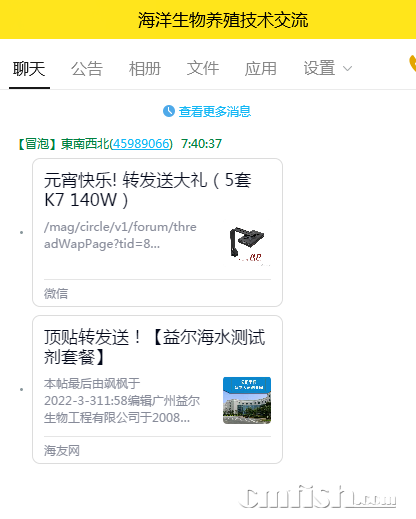Image resolution: width=416 pixels, height=519 pixels.
Task: Click the 海友网 source label
Action: pos(62,451)
